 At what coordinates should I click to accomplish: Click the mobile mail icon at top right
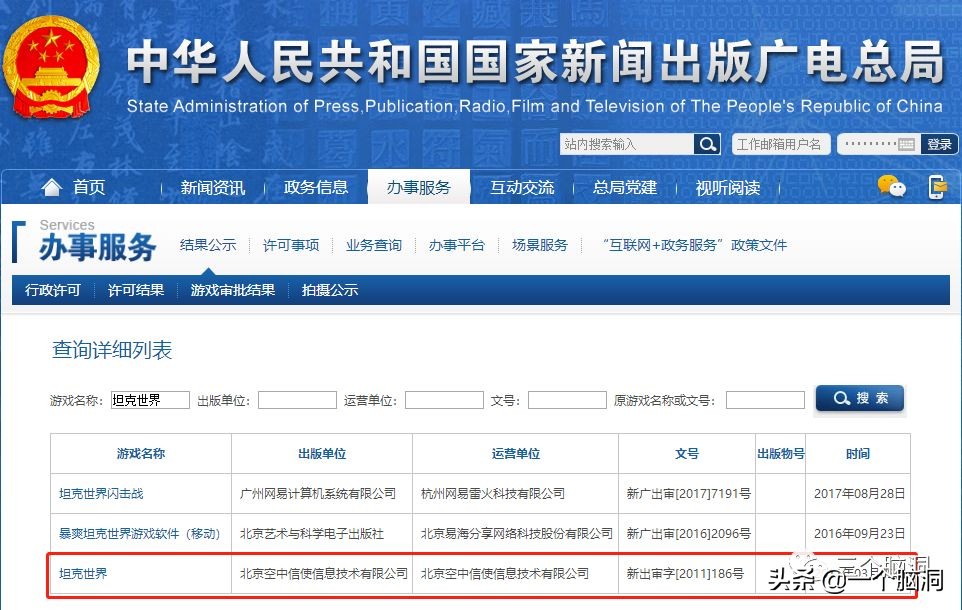[x=938, y=186]
